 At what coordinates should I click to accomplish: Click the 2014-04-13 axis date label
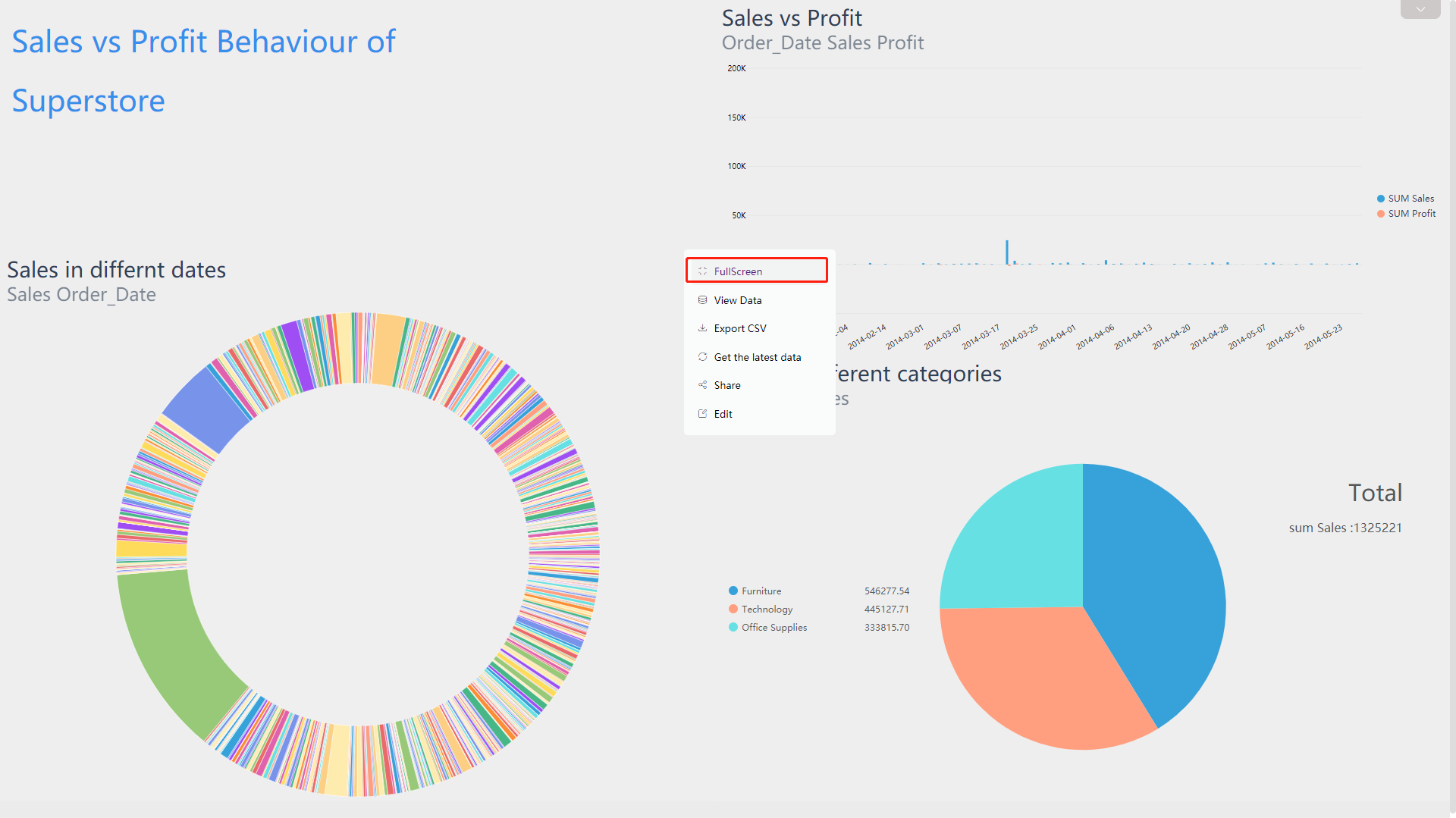click(1134, 337)
